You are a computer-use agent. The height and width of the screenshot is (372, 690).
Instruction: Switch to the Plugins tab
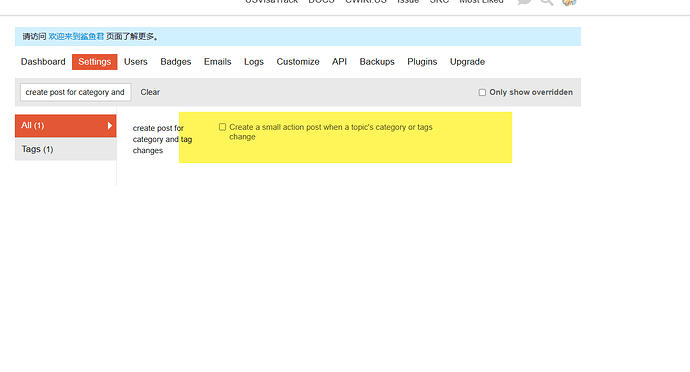tap(422, 62)
